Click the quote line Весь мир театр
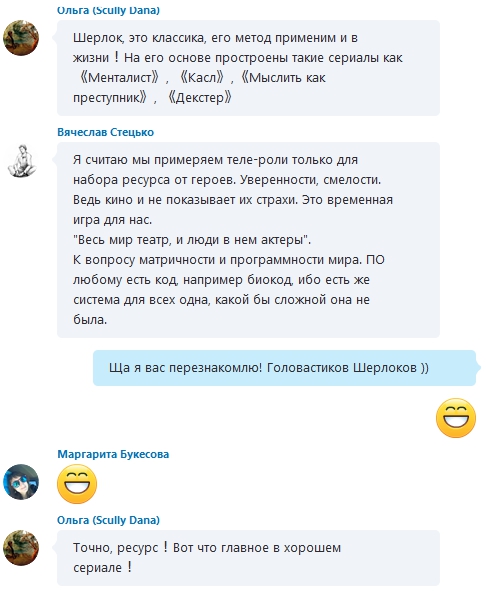 [x=192, y=240]
